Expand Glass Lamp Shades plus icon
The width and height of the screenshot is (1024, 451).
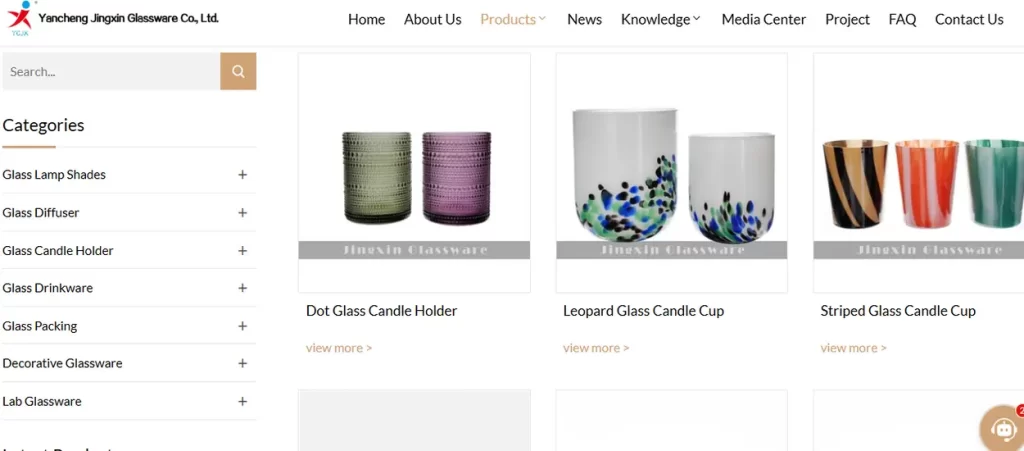242,174
